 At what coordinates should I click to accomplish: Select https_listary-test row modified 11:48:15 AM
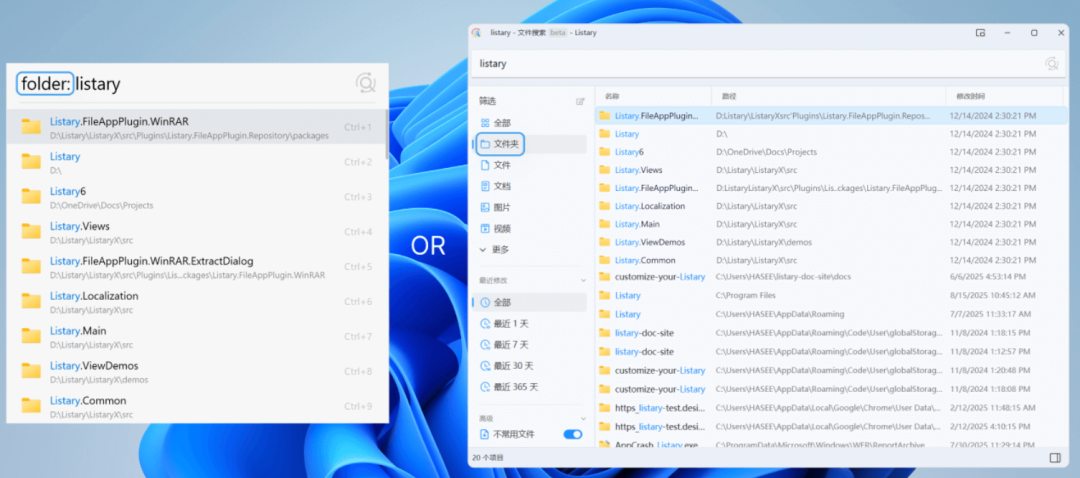coord(831,408)
